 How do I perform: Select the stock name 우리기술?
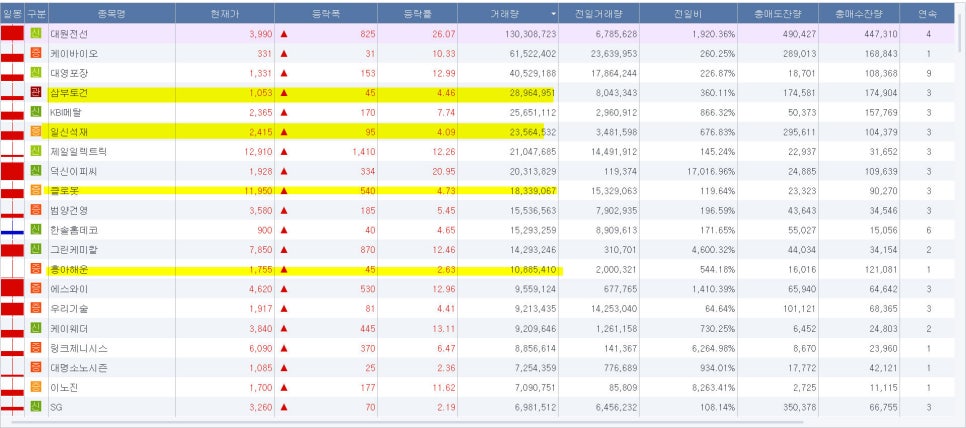(x=69, y=309)
